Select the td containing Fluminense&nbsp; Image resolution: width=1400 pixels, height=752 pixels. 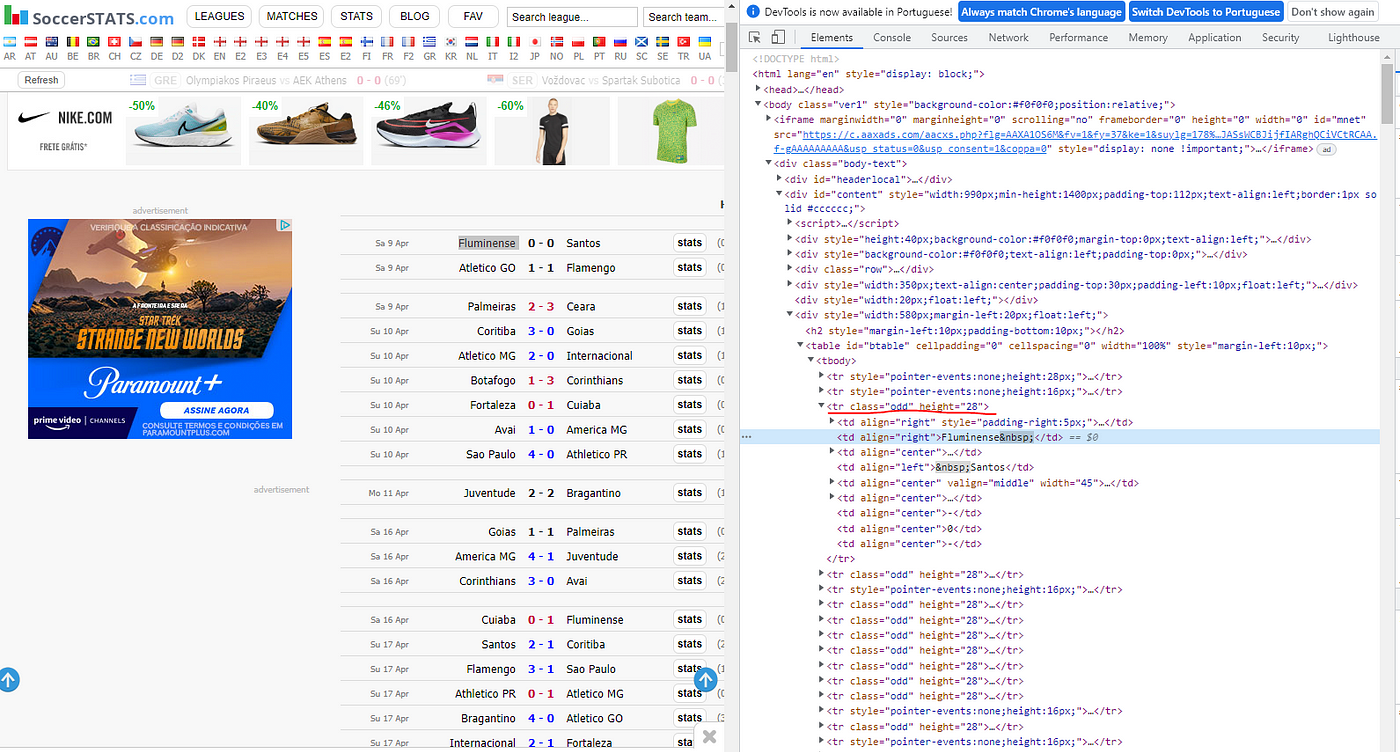[949, 437]
